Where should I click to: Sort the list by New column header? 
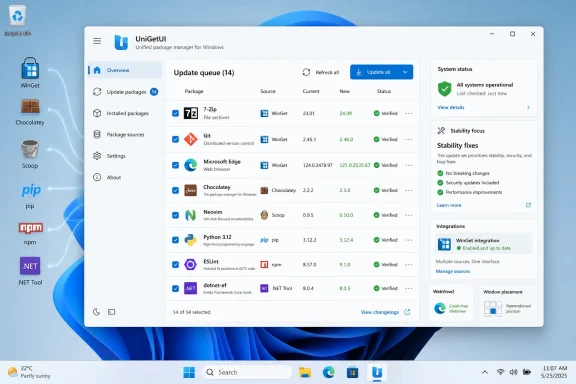coord(345,91)
